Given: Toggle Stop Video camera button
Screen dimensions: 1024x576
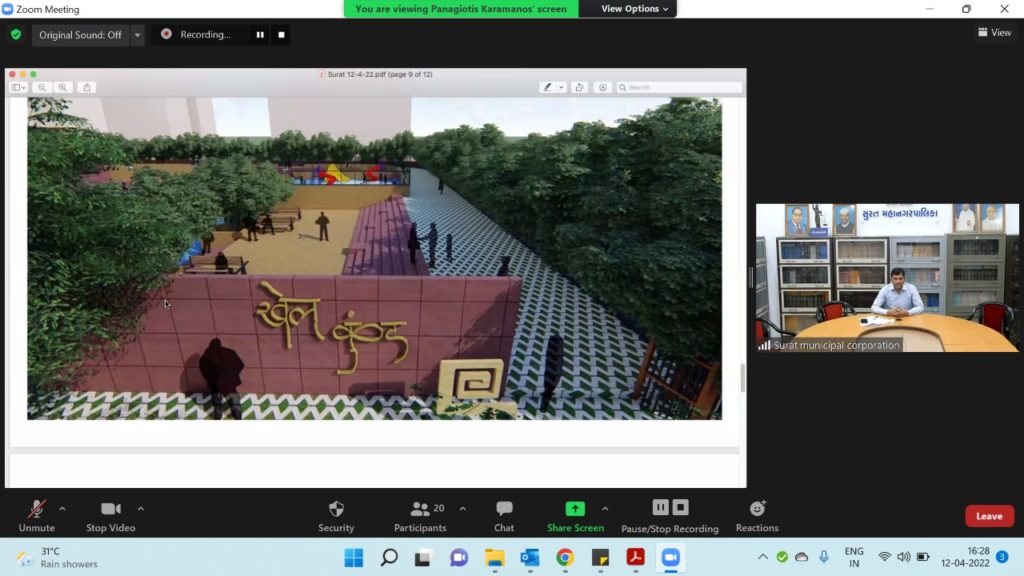Looking at the screenshot, I should 110,509.
